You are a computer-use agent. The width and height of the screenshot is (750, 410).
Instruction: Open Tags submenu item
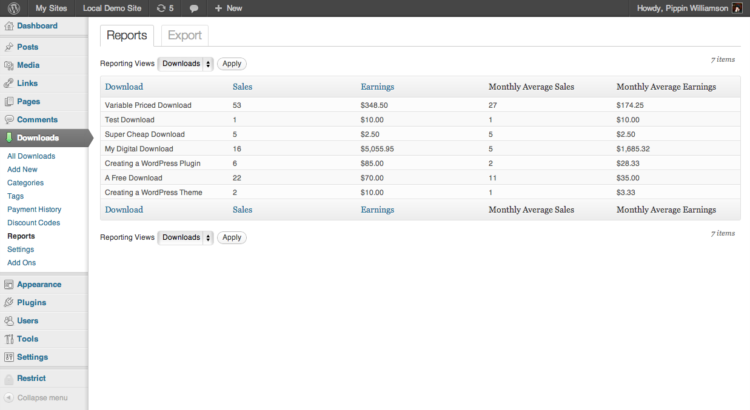(x=15, y=196)
